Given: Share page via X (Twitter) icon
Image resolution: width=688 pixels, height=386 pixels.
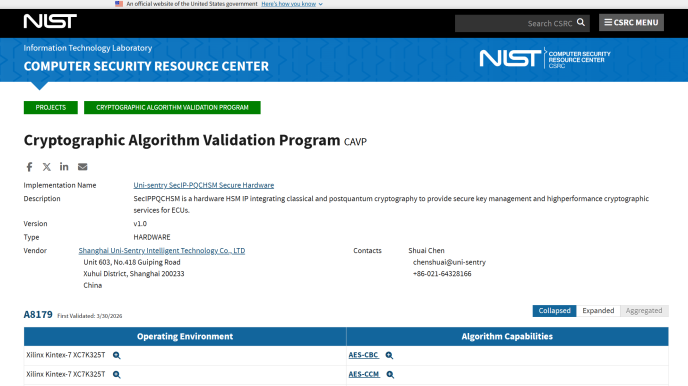Looking at the screenshot, I should coord(47,167).
